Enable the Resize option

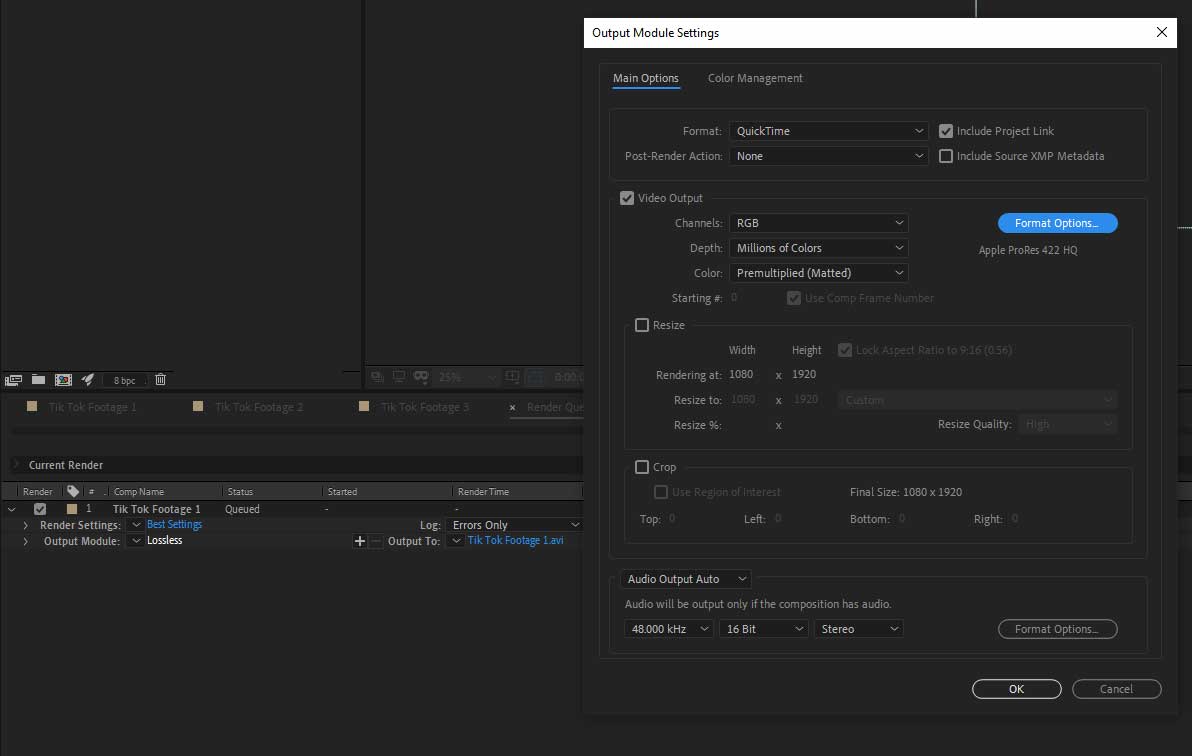641,325
